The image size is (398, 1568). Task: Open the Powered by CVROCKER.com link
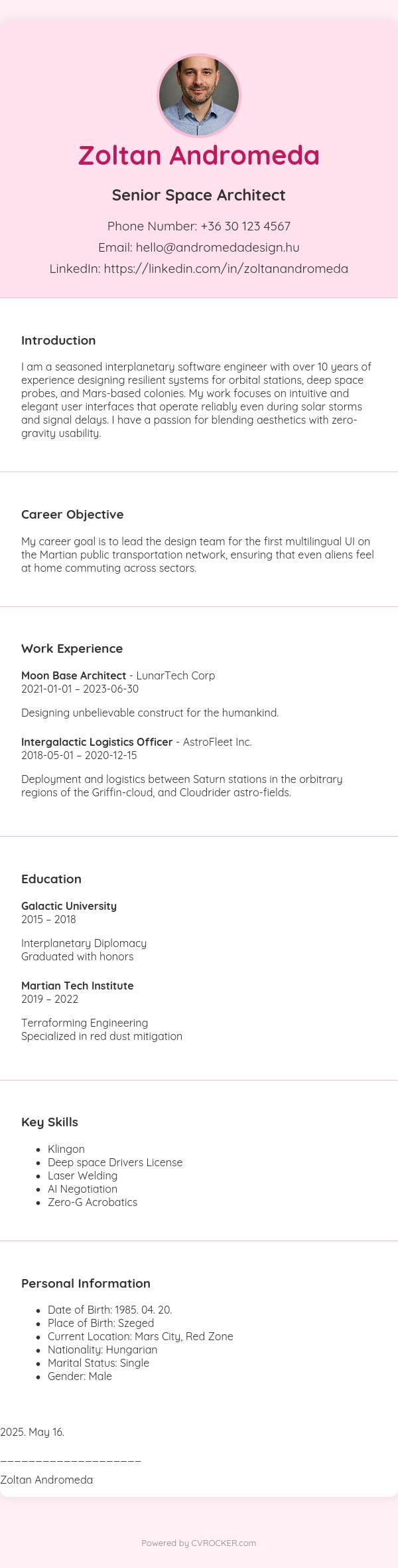pos(199,1543)
